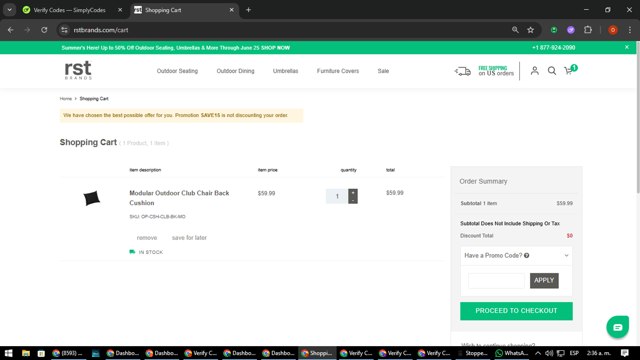
Task: Close the Shopping Cart tab
Action: click(231, 10)
